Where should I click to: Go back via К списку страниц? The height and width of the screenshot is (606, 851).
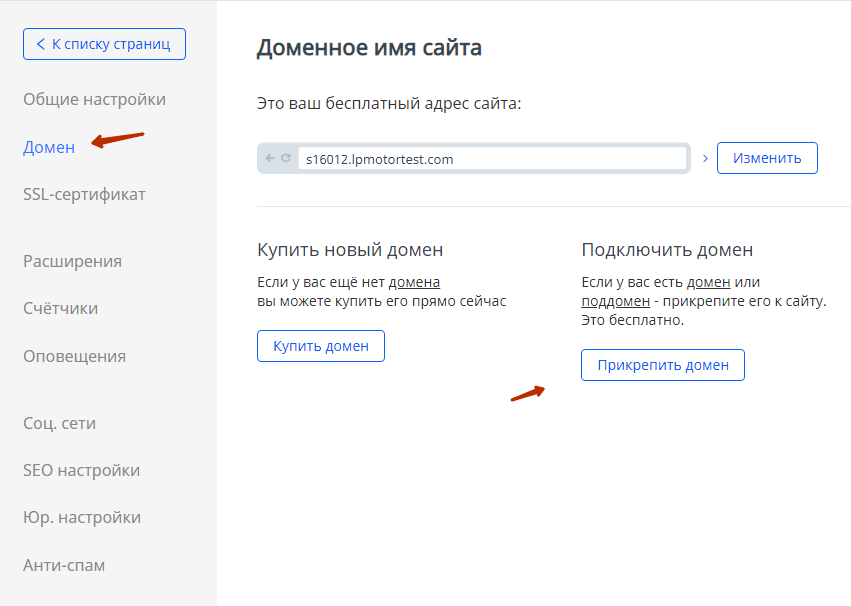pyautogui.click(x=104, y=44)
